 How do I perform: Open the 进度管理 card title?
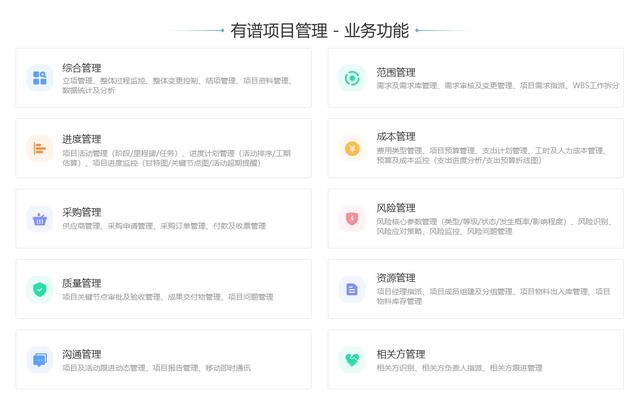tap(82, 139)
